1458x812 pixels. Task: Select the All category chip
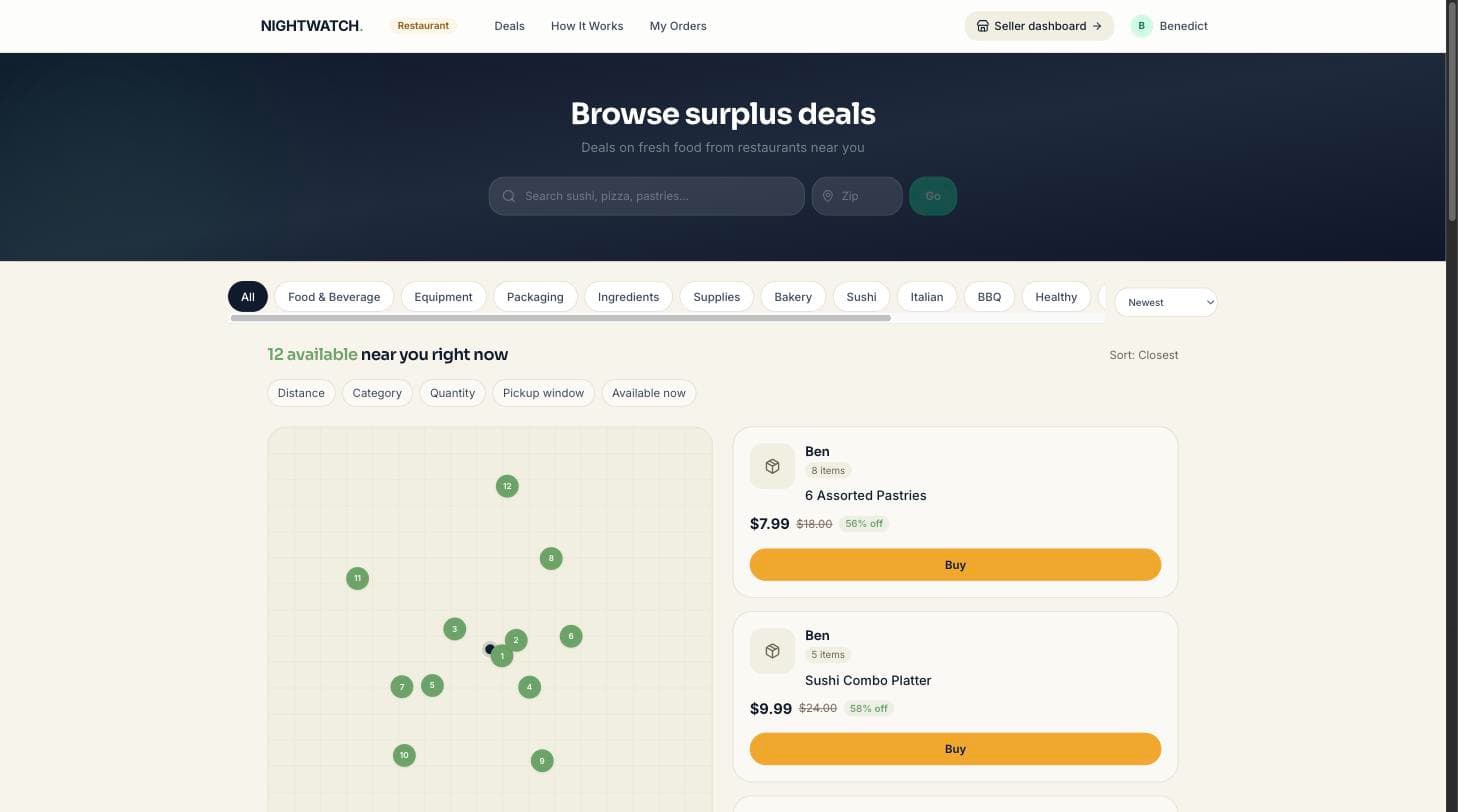248,297
